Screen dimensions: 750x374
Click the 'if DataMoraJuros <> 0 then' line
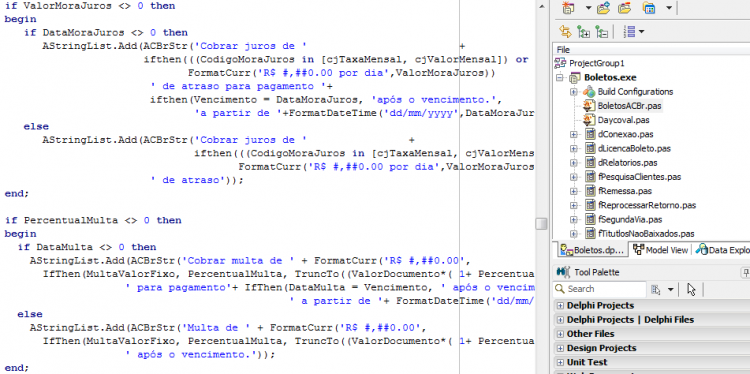106,33
